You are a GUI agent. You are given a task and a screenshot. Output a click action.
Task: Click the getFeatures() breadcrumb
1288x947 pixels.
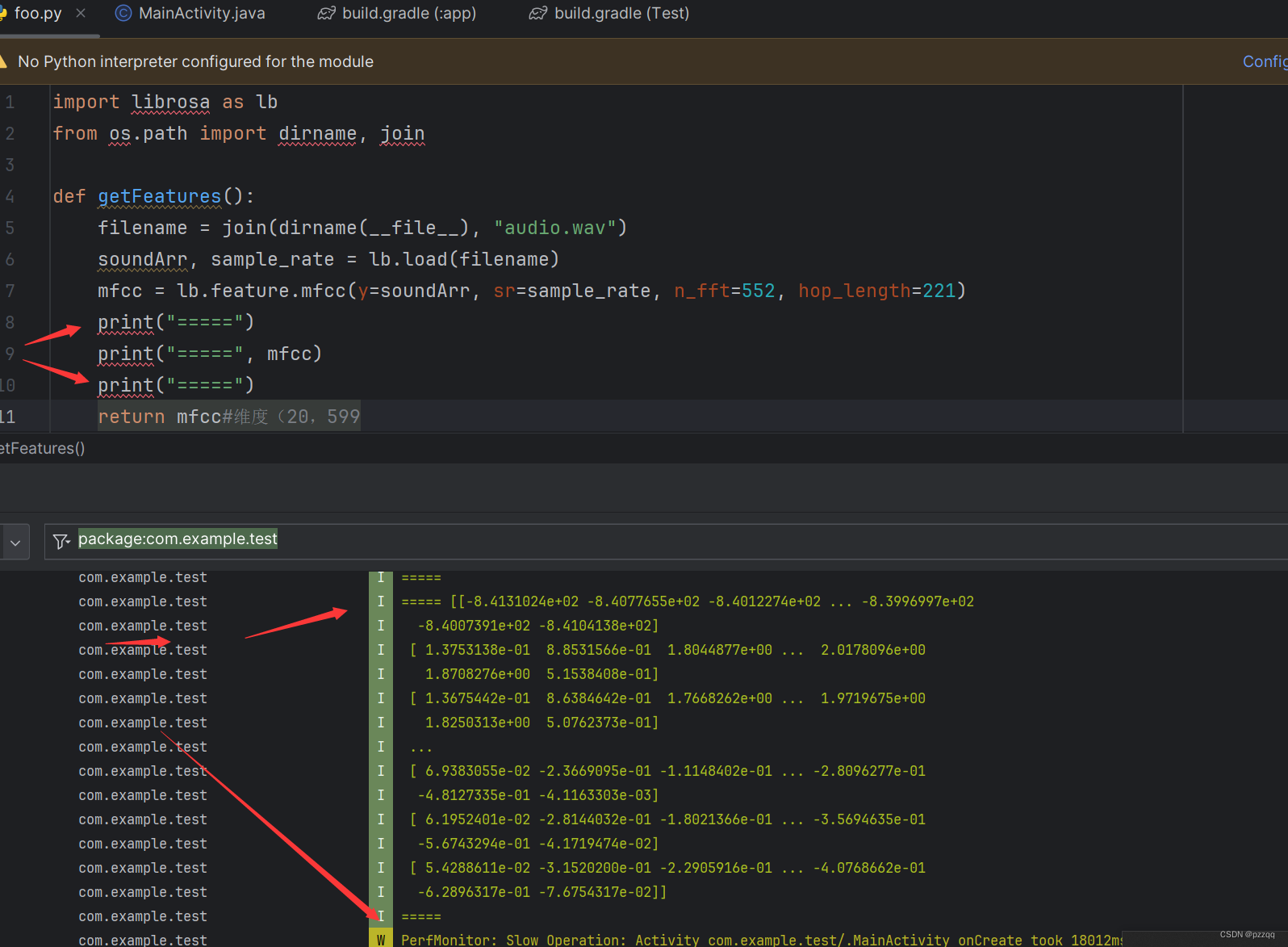click(x=42, y=448)
